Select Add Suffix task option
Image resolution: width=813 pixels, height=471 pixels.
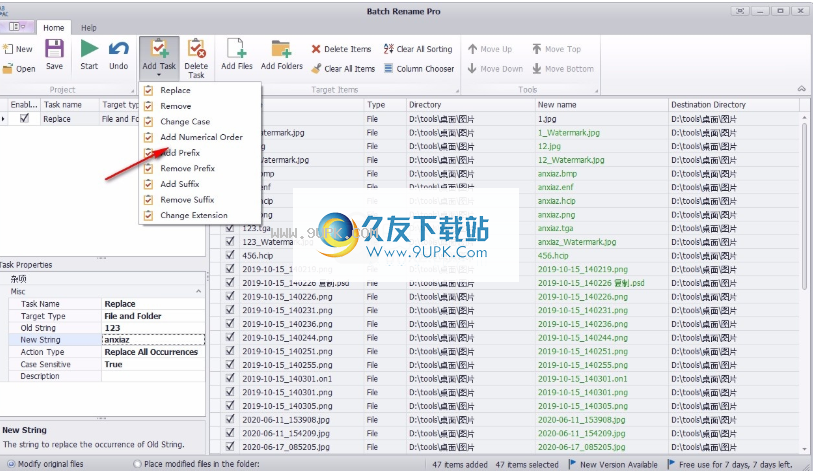click(x=200, y=184)
